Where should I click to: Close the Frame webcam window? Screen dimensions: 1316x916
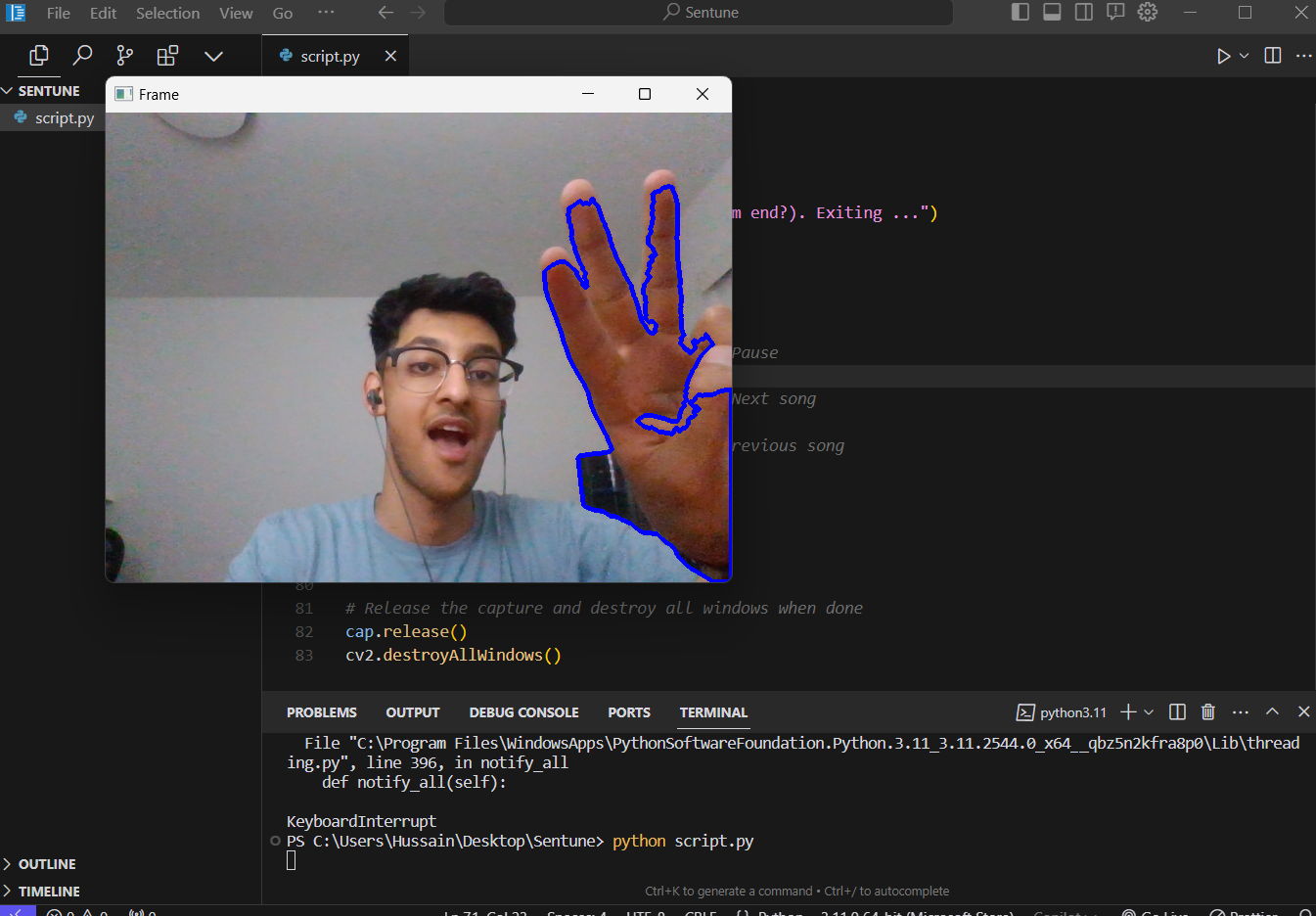pos(703,94)
